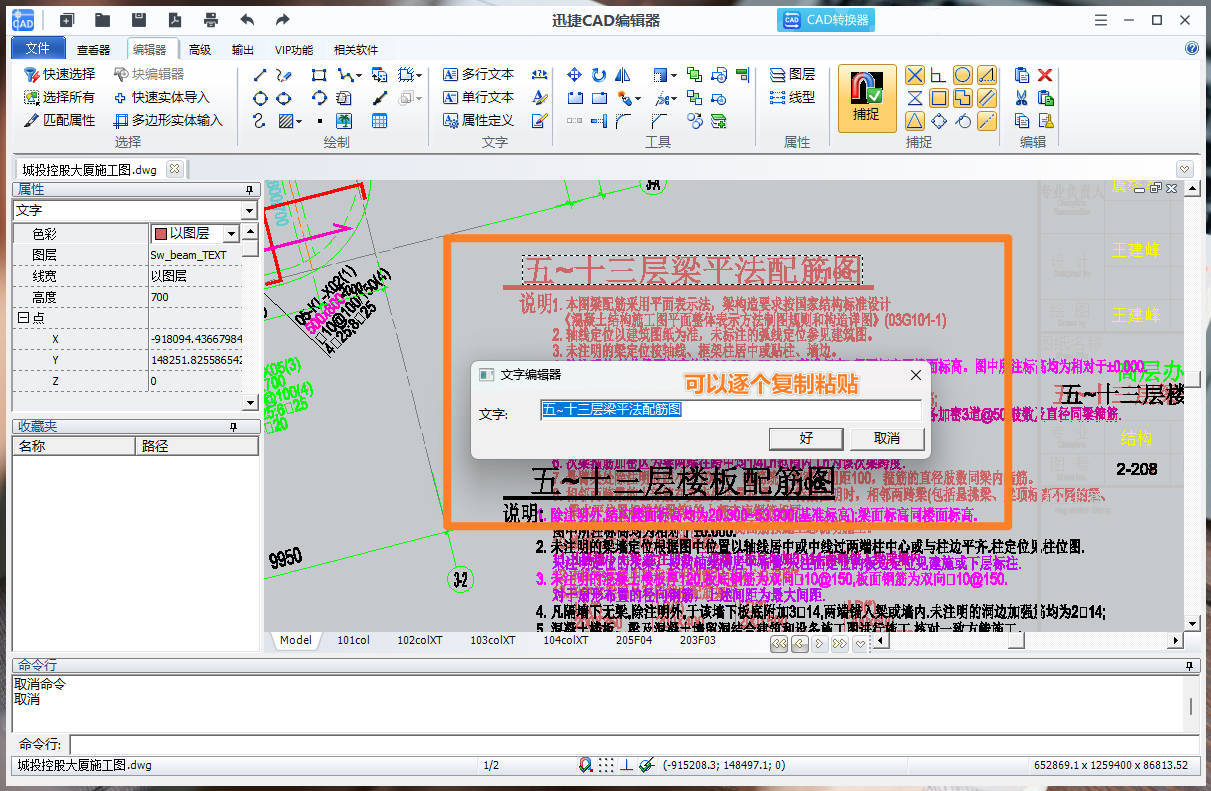
Task: Click the red delete X icon
Action: [x=1045, y=75]
